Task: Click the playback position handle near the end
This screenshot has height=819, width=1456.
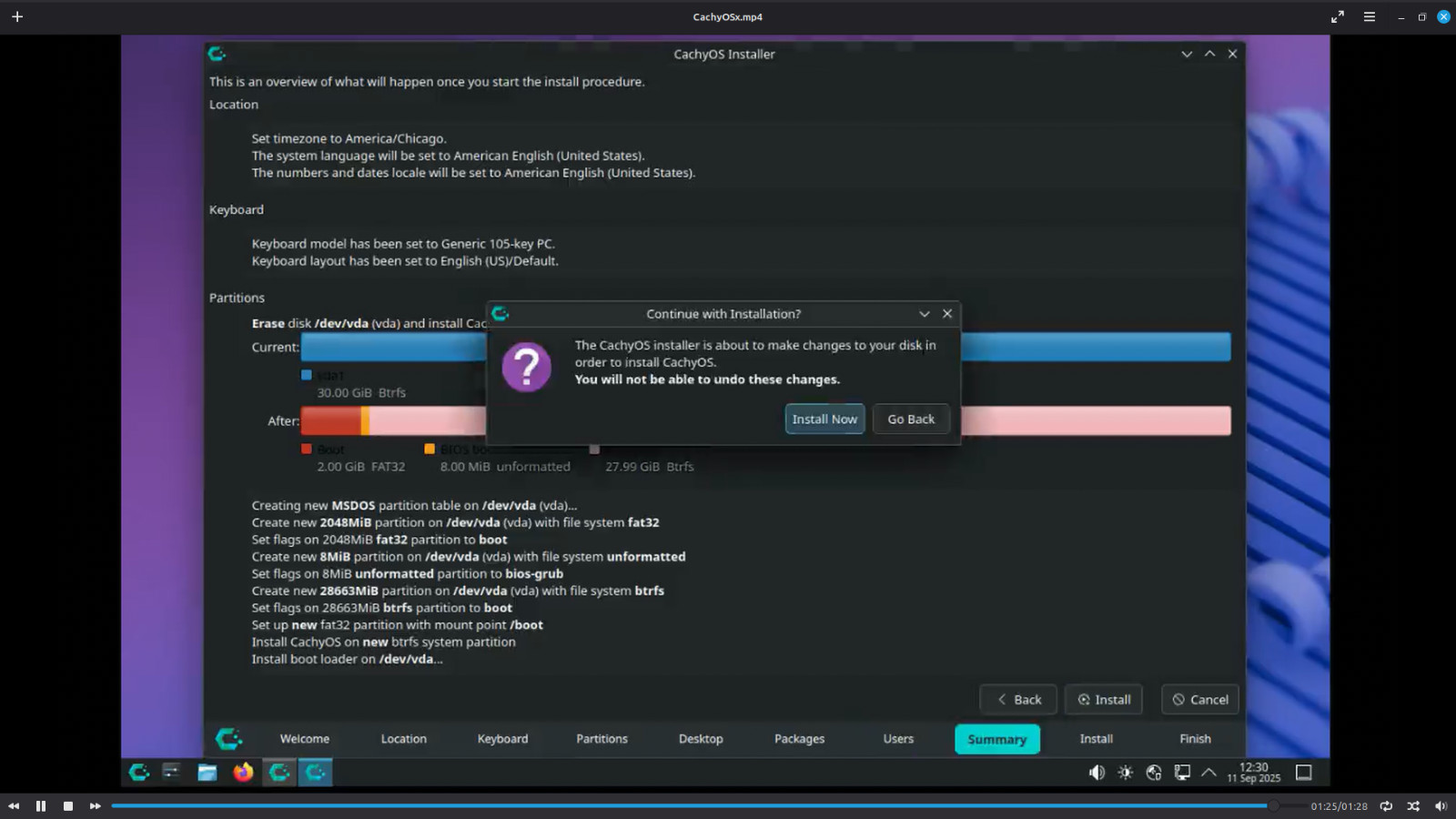Action: click(x=1274, y=806)
